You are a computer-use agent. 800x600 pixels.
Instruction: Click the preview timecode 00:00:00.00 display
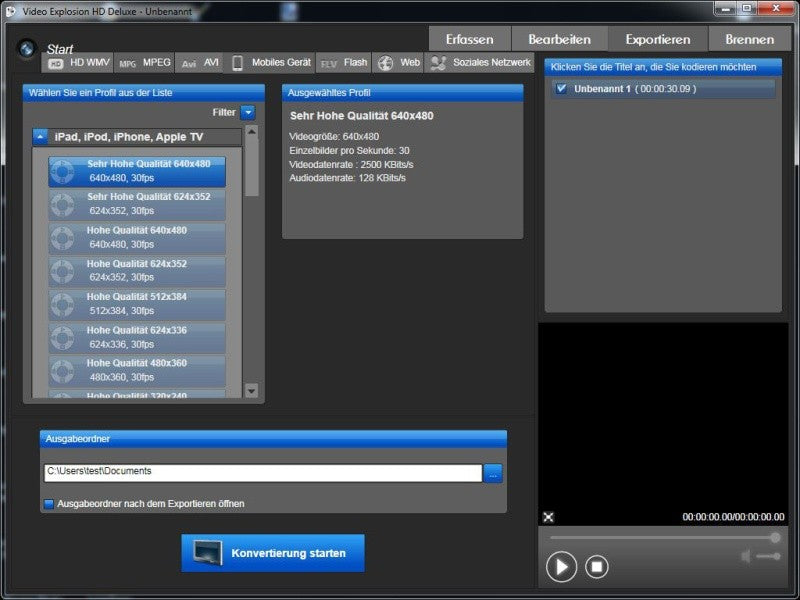[733, 517]
